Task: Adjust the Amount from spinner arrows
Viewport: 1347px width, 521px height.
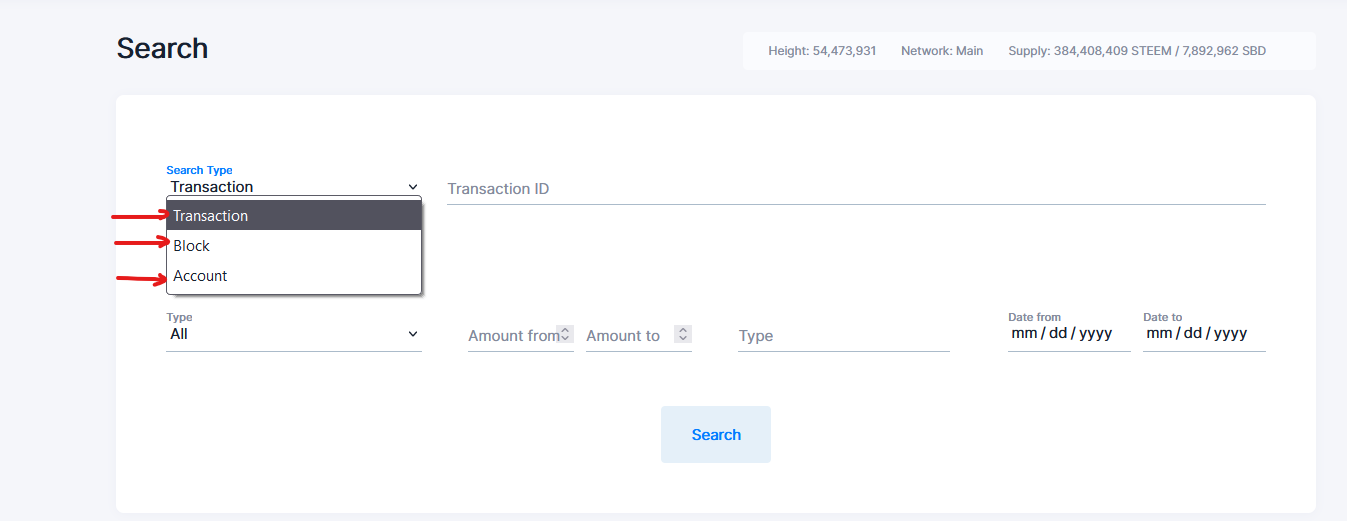Action: point(565,334)
